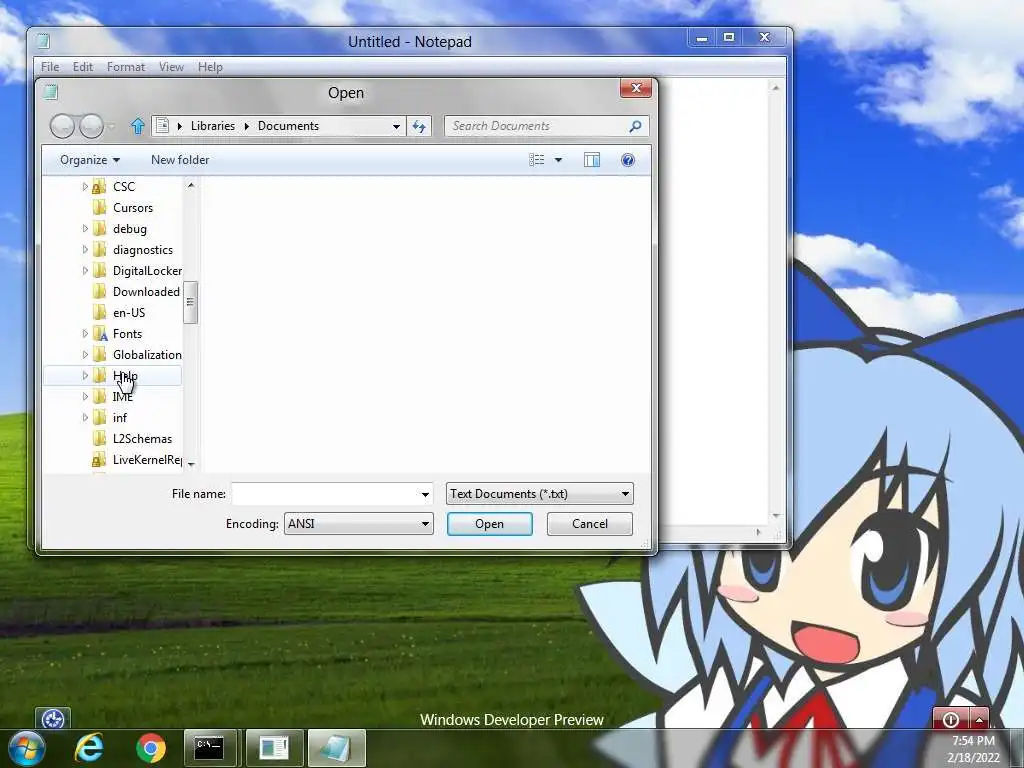
Task: Click the arrow beside the power button
Action: click(x=979, y=719)
